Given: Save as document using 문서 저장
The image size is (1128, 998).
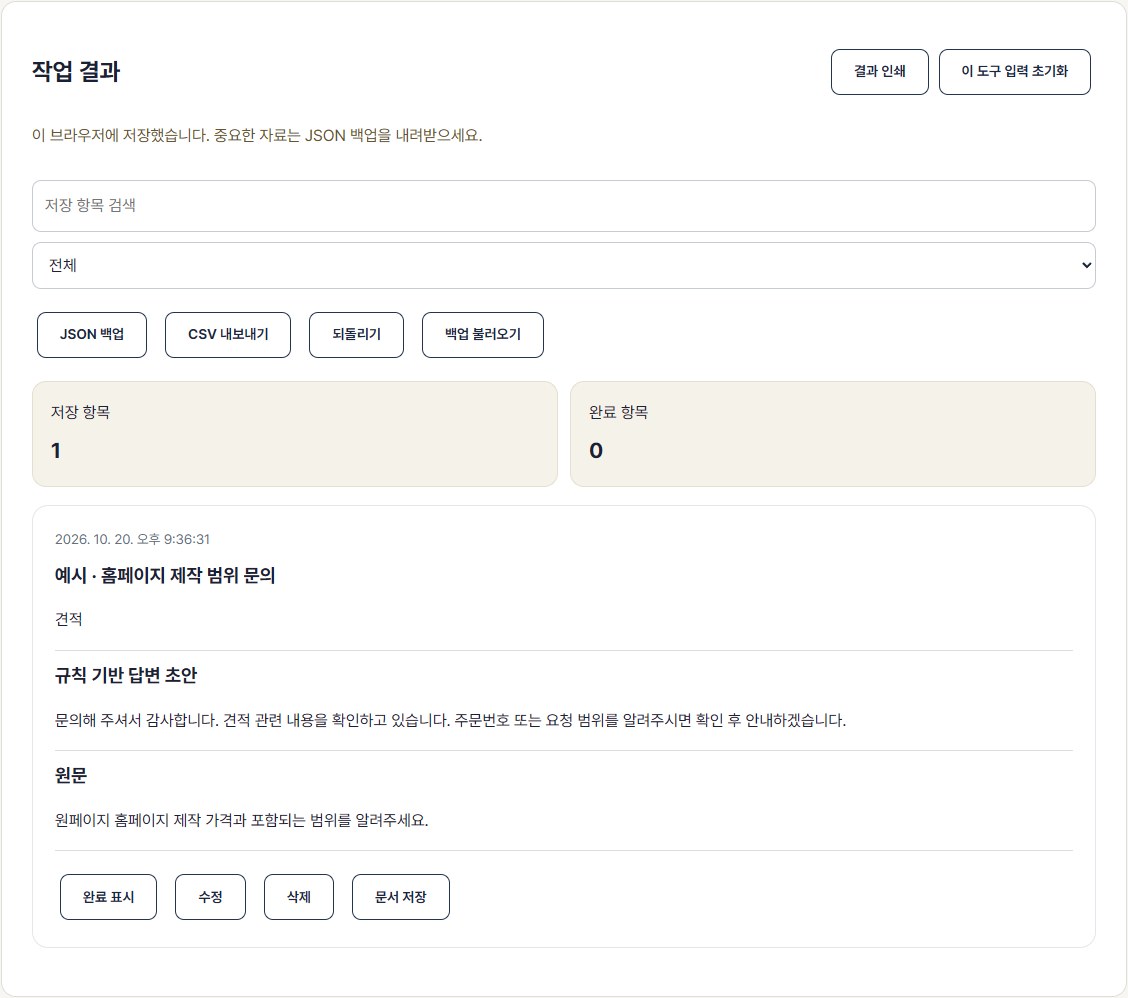Looking at the screenshot, I should tap(401, 897).
